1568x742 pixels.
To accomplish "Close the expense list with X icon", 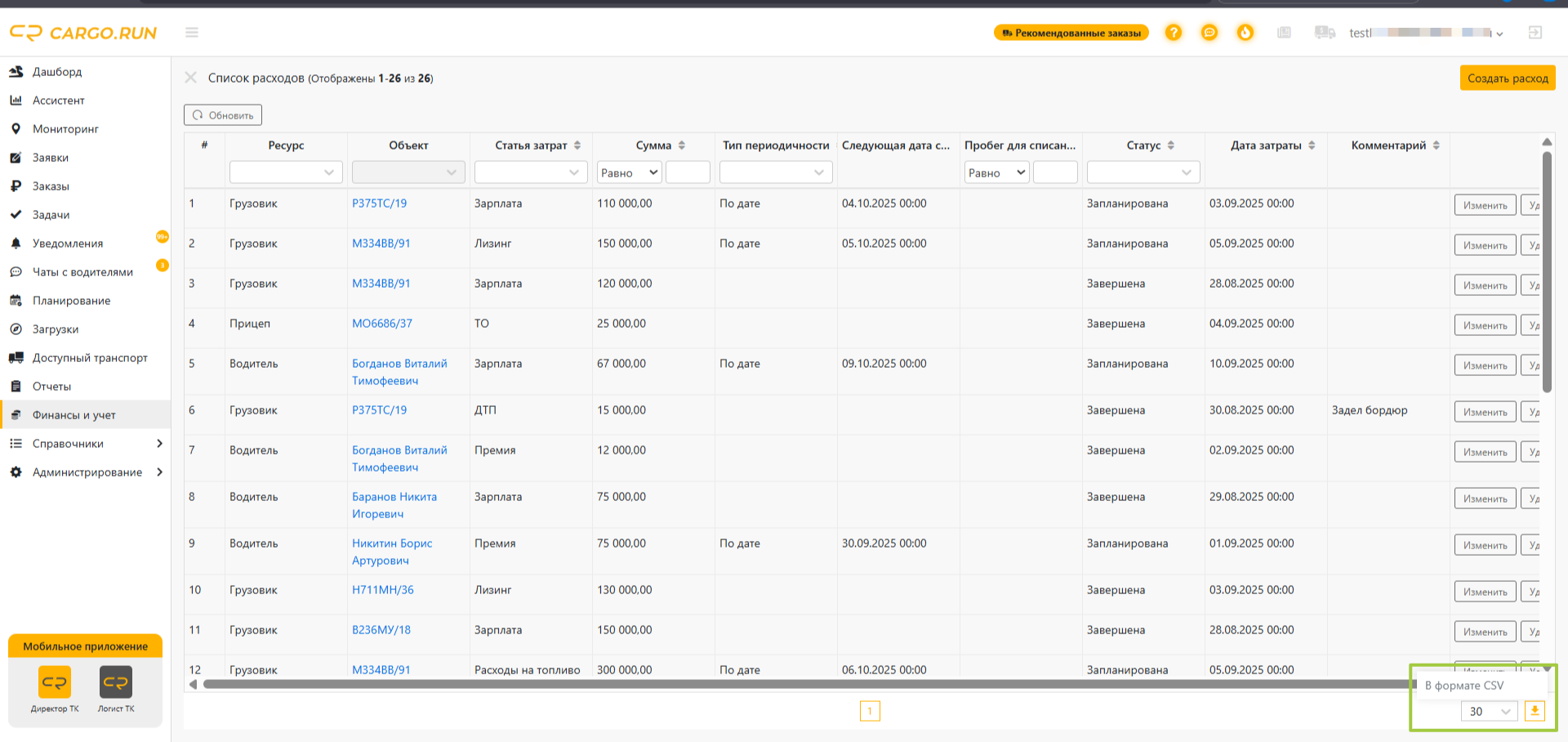I will click(191, 78).
